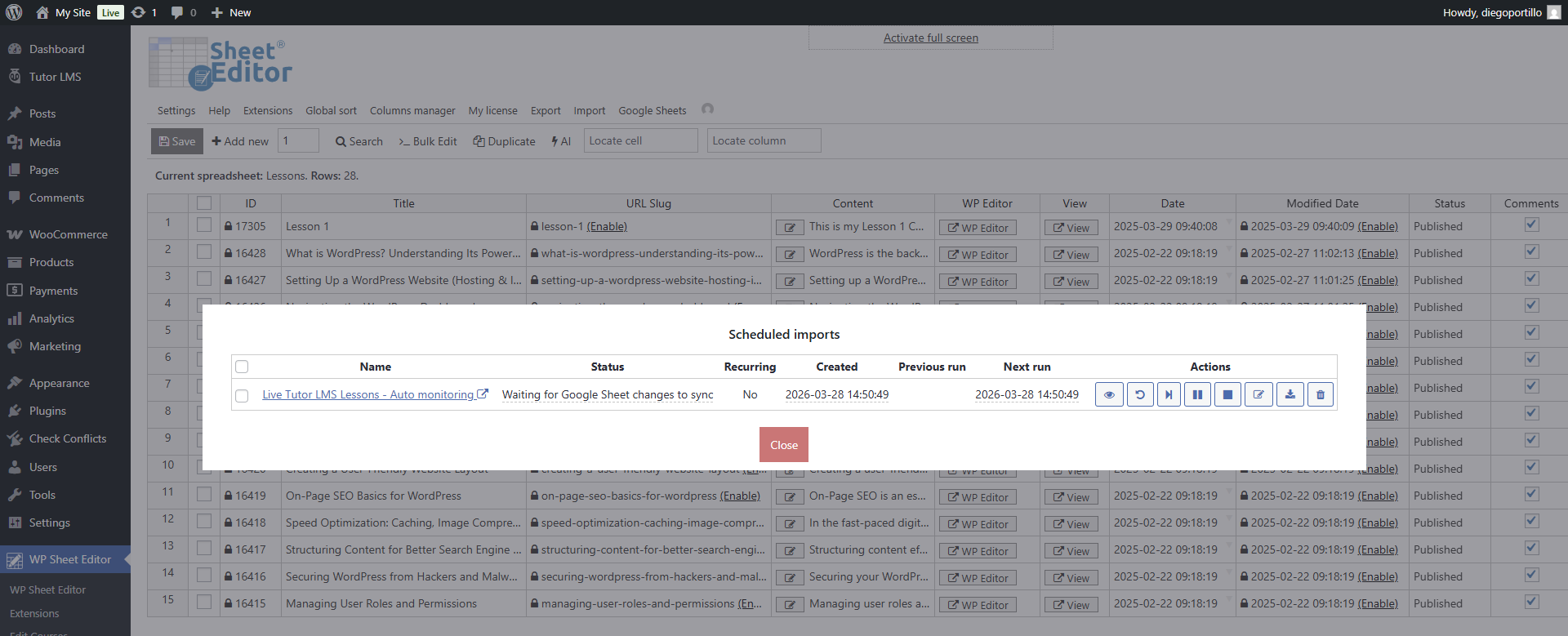Click Add new rows button
1568x636 pixels.
coord(240,141)
